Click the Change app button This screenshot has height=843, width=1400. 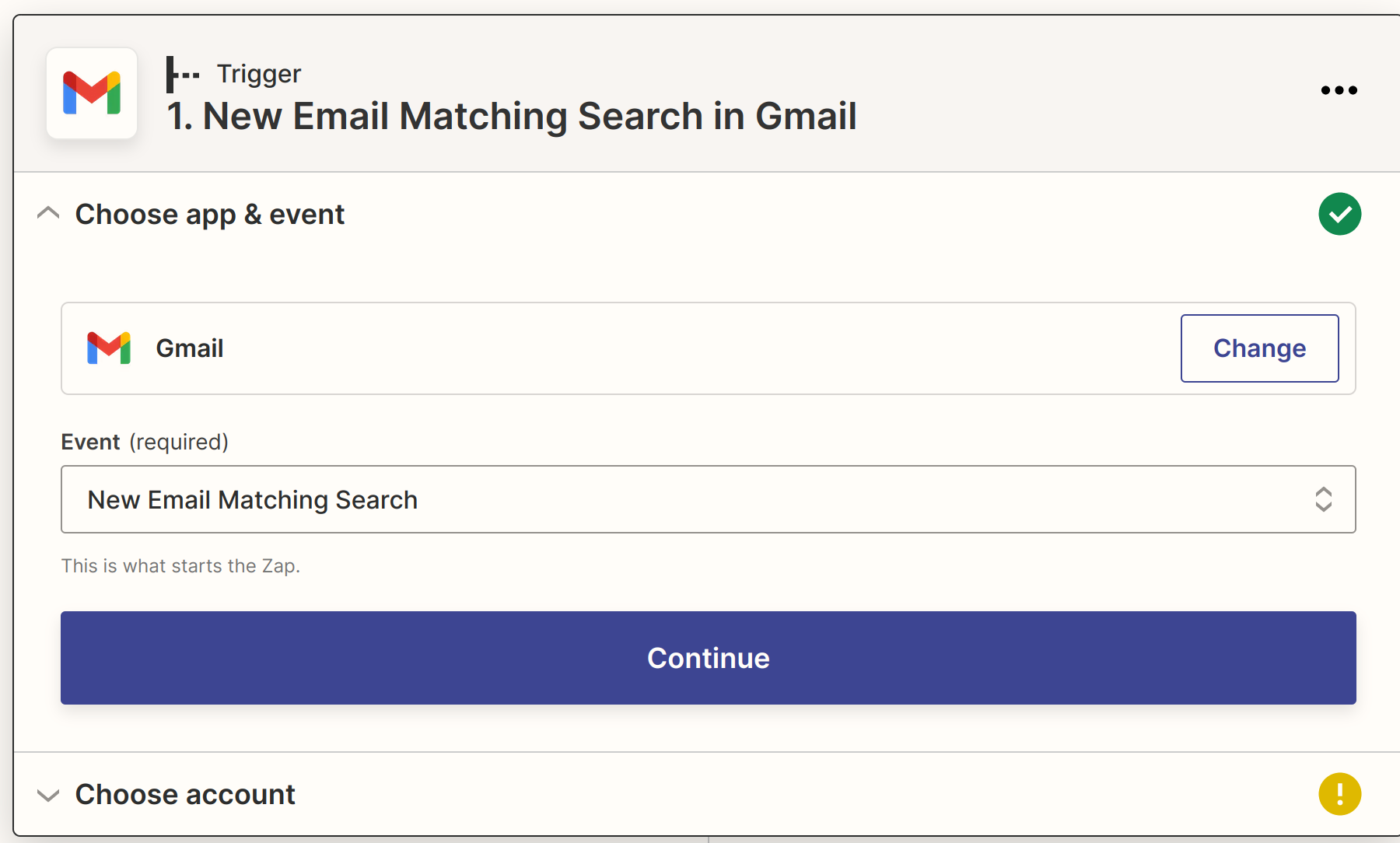[x=1259, y=348]
